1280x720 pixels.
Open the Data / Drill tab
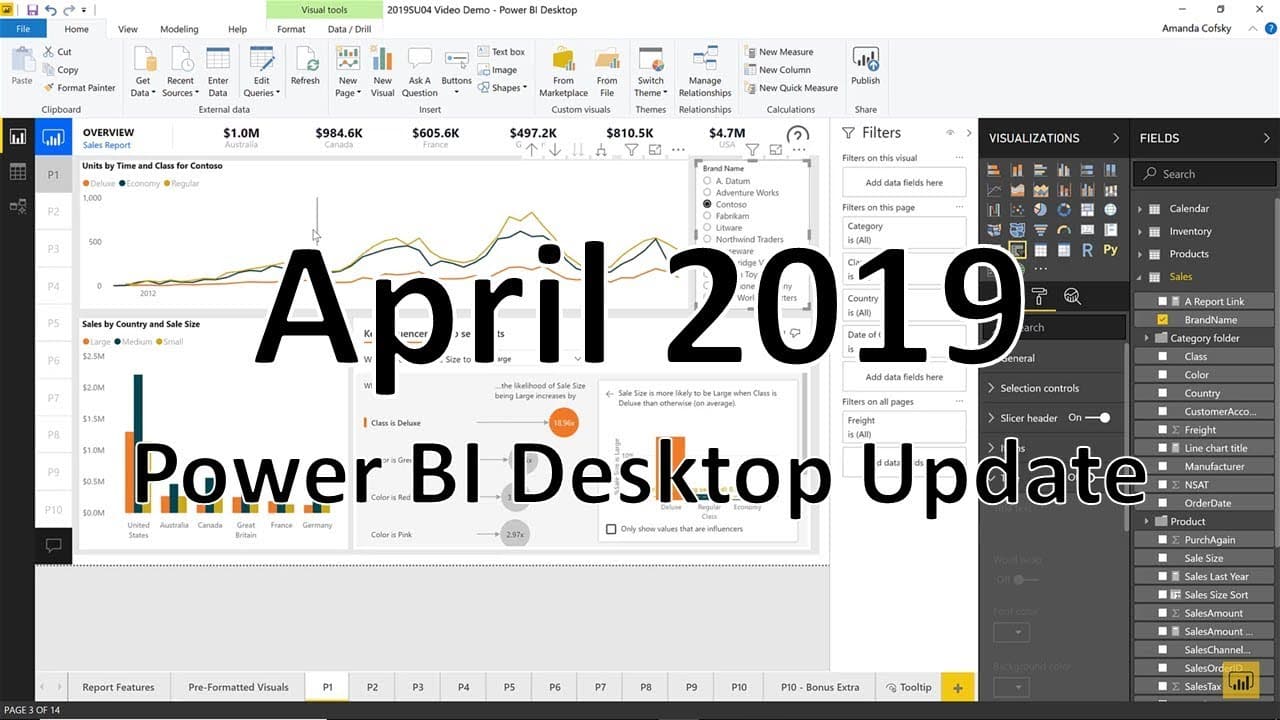[349, 29]
